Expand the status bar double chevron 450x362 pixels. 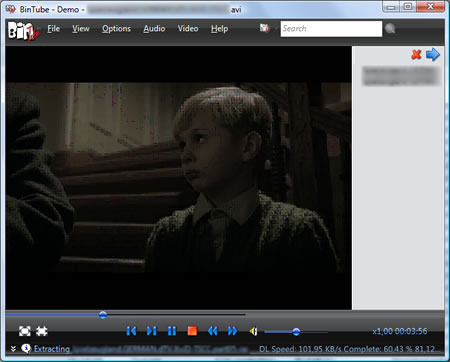pos(13,349)
